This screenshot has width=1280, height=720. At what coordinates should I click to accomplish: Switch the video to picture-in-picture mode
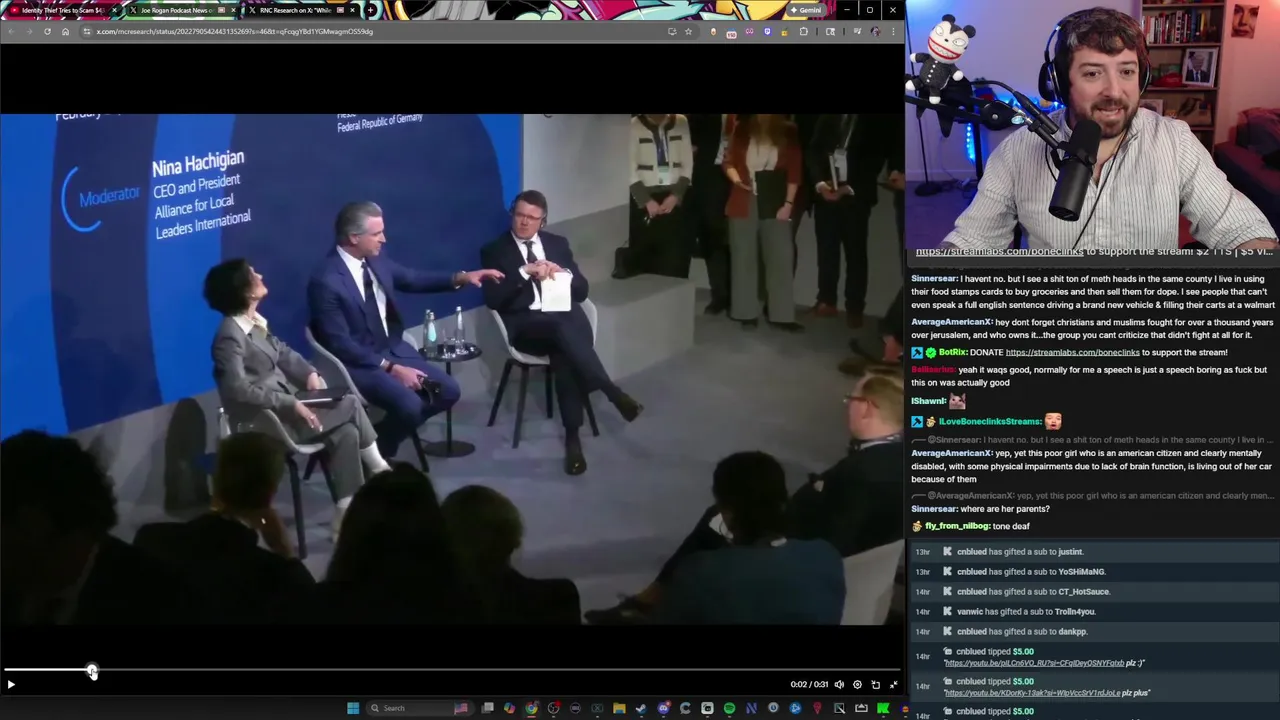(x=875, y=685)
